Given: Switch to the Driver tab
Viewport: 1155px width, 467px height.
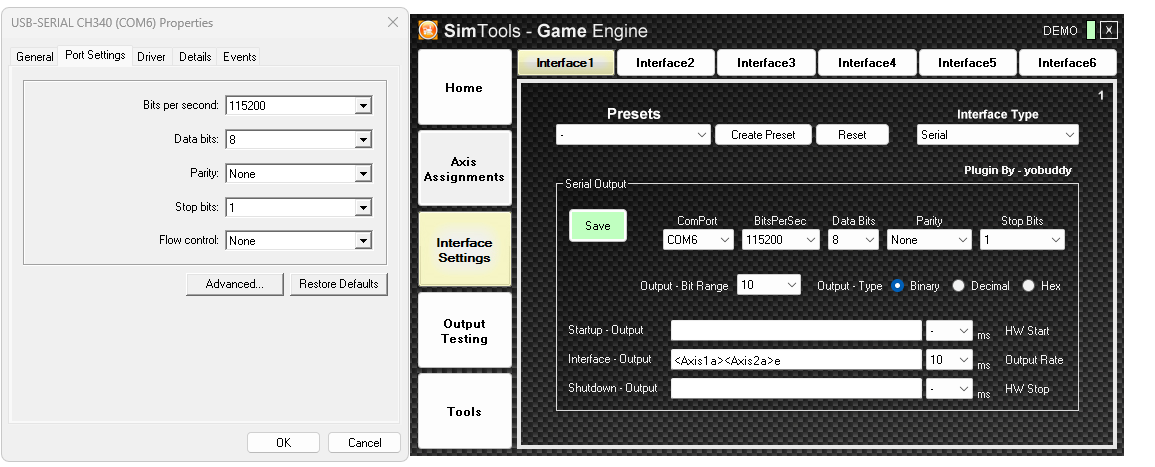Looking at the screenshot, I should tap(151, 57).
